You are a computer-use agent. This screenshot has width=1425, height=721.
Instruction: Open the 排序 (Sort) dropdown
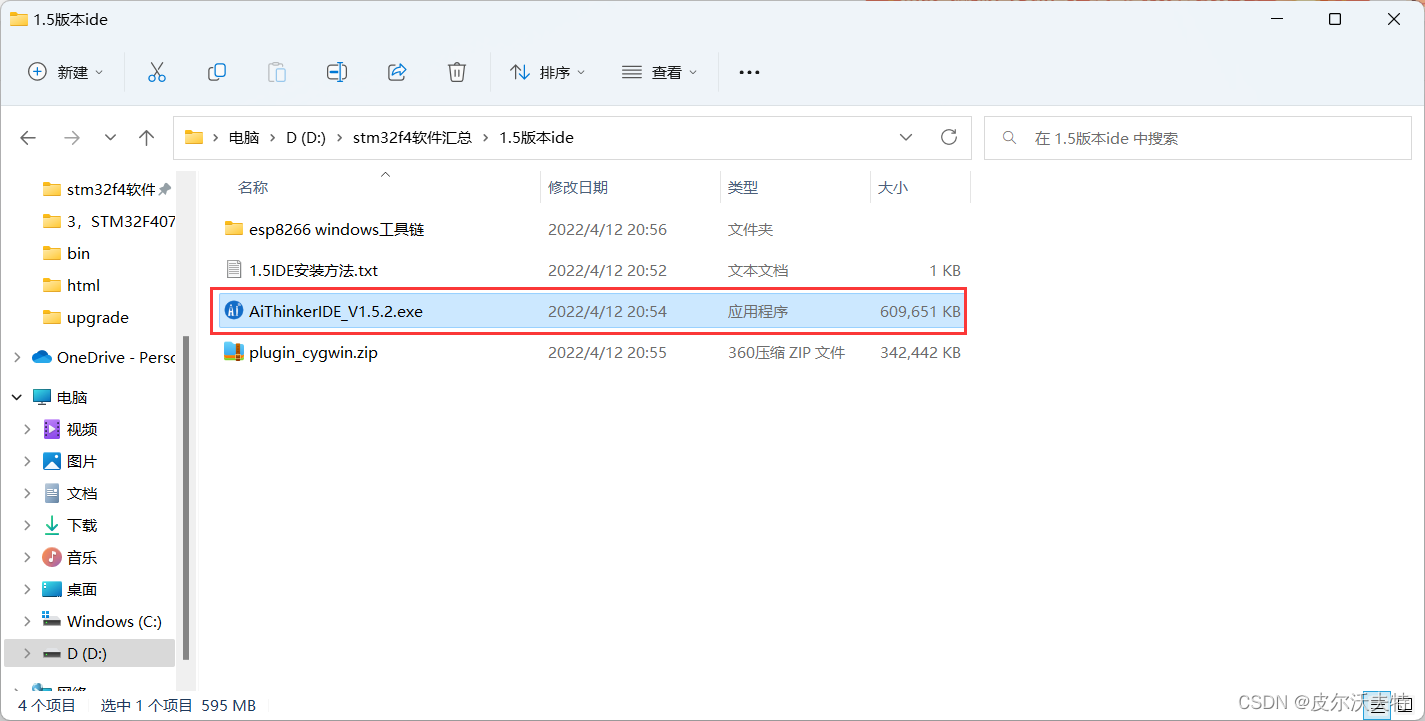pos(548,72)
